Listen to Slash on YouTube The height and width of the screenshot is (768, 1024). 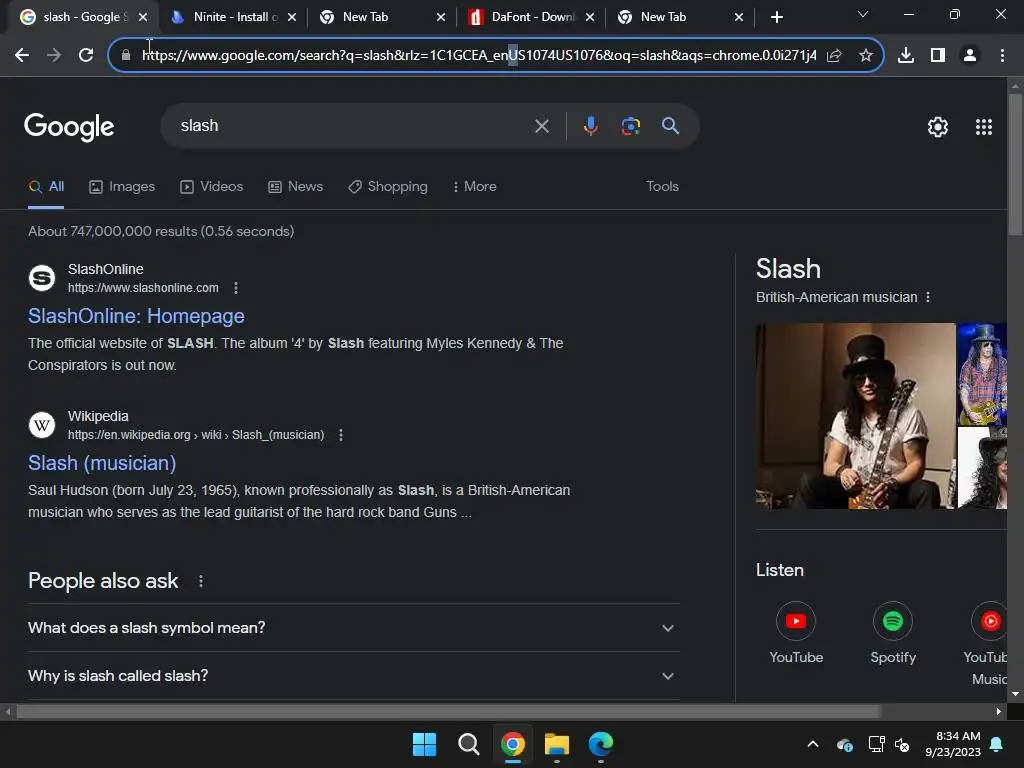[795, 633]
